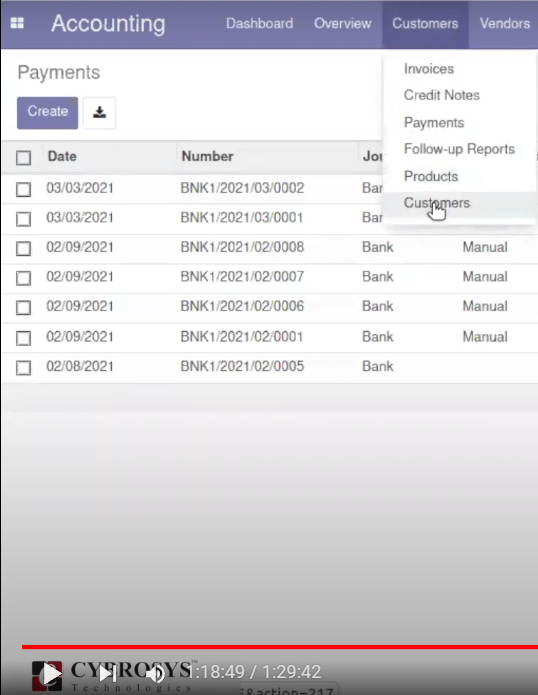Open payment BNK1/2021/02/0001

pos(242,337)
